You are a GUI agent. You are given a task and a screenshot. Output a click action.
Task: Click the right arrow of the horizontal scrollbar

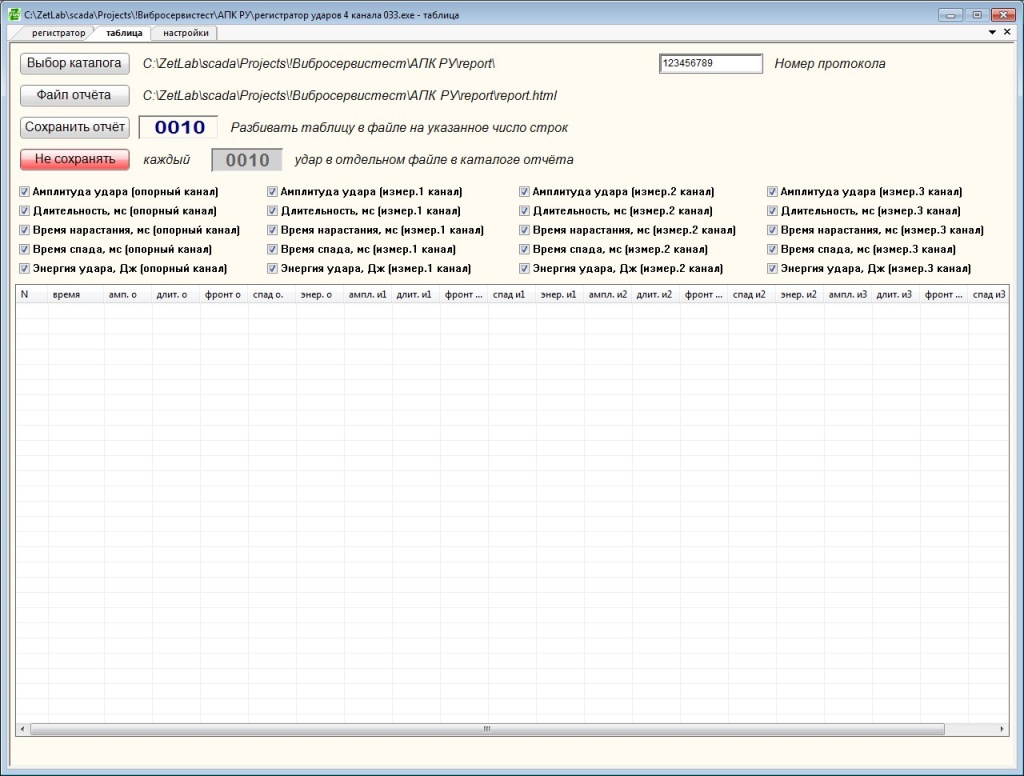pyautogui.click(x=1002, y=728)
